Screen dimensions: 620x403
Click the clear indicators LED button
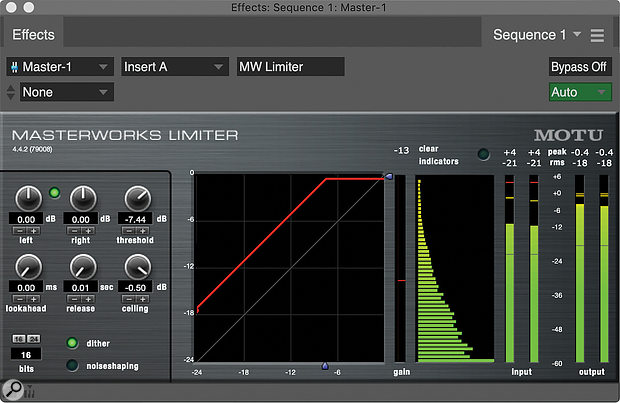[x=483, y=154]
